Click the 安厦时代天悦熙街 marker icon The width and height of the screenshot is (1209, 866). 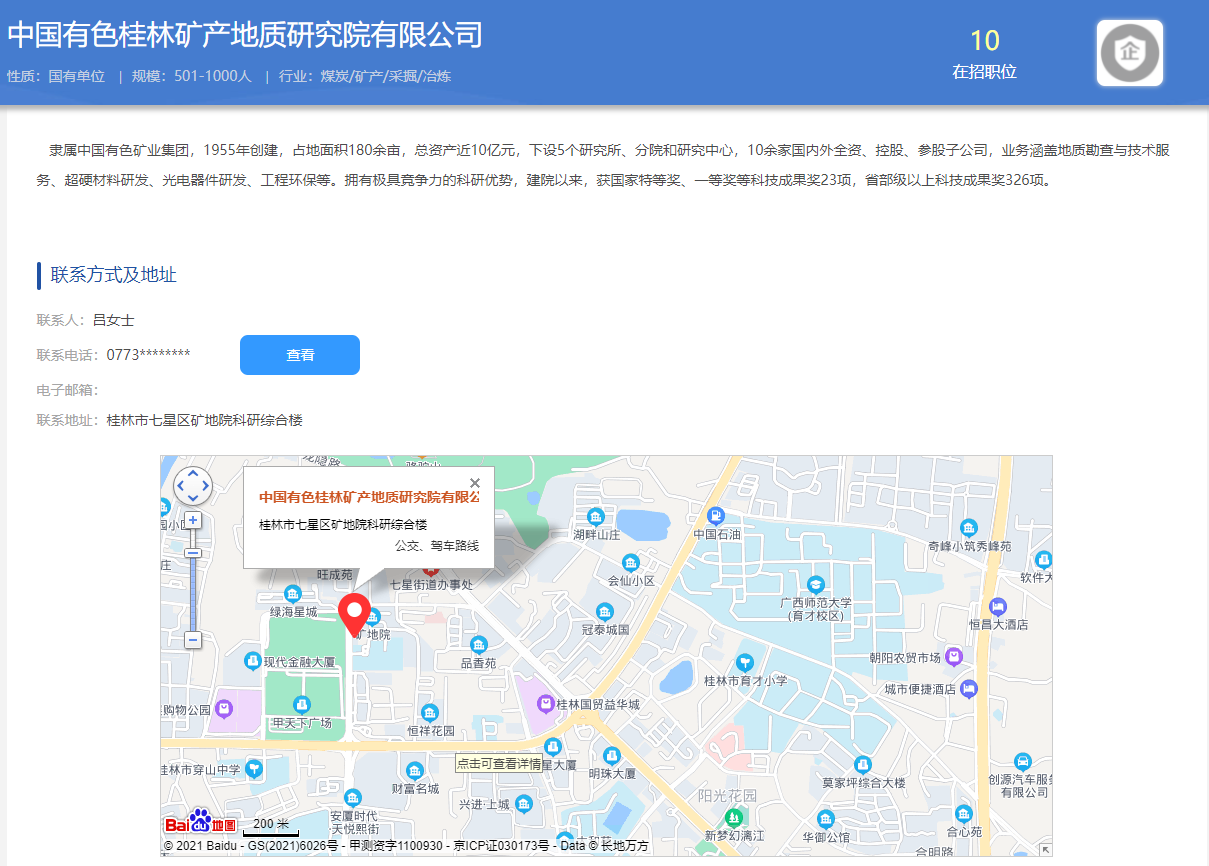coord(352,797)
